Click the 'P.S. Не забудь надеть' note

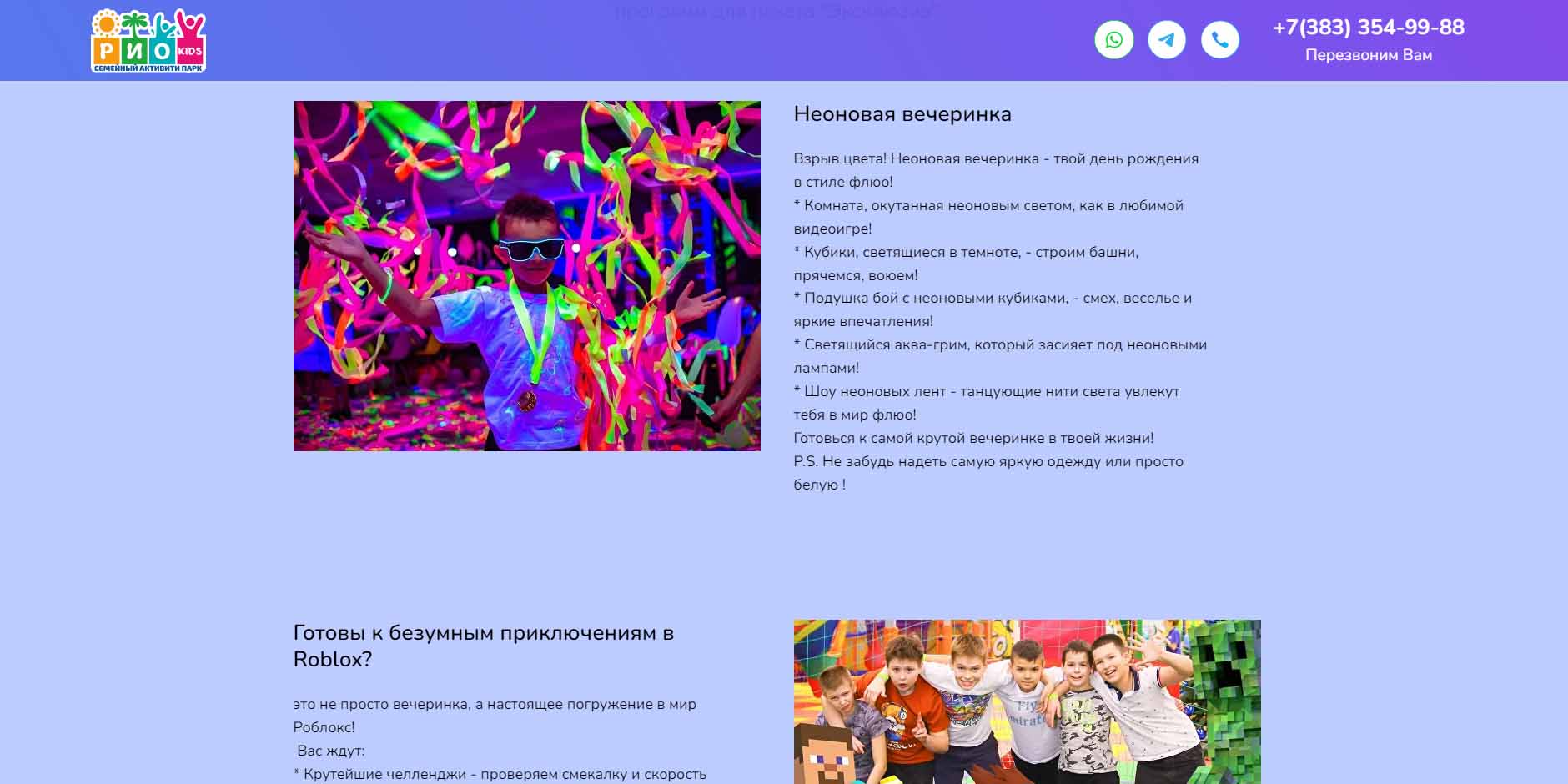[988, 462]
